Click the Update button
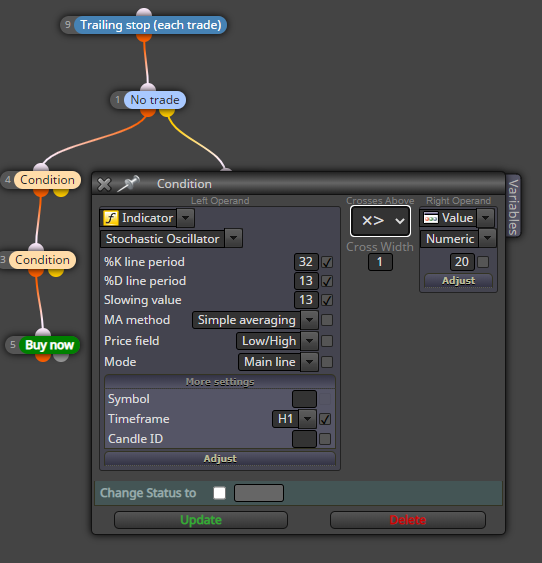 click(201, 520)
